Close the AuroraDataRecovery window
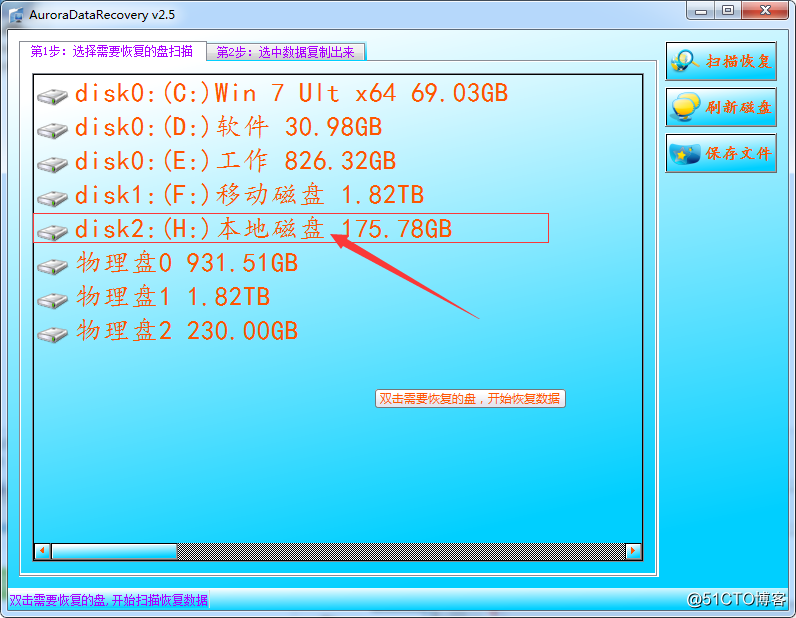 (766, 11)
